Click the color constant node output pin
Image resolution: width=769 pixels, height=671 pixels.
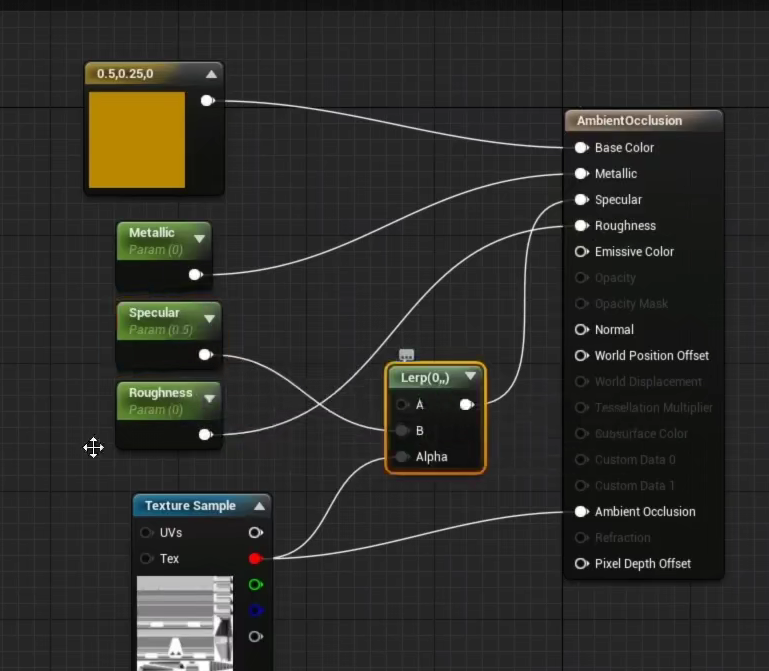[x=207, y=101]
